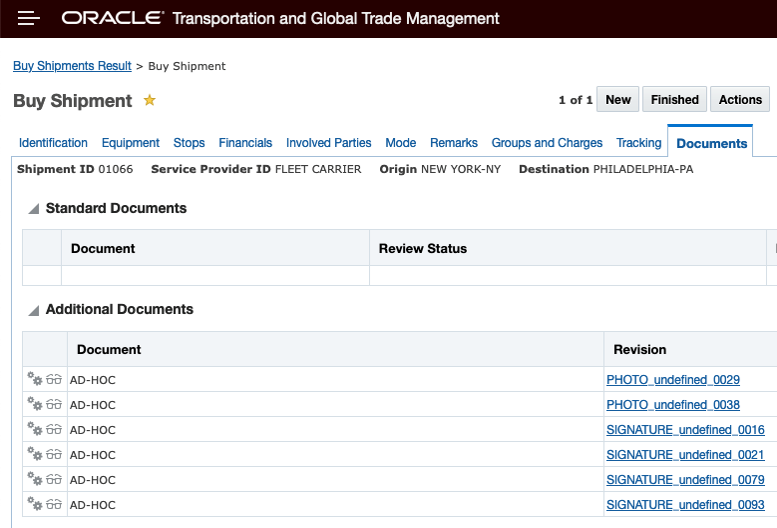This screenshot has height=528, width=777.
Task: Click the gears icon for SIGNATURE_undefined_0079 row
Action: (x=35, y=480)
